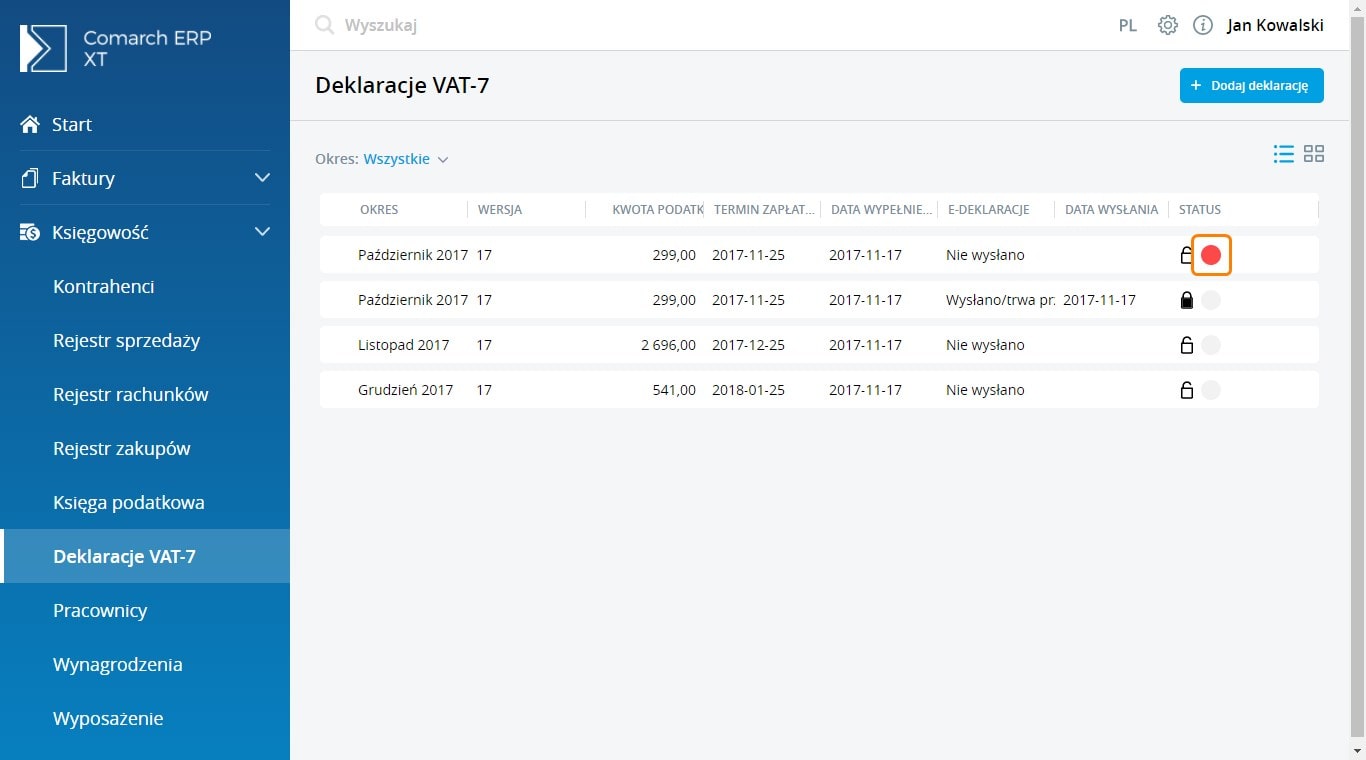Click the lock icon for Listopad 2017
This screenshot has height=760, width=1366.
tap(1187, 345)
